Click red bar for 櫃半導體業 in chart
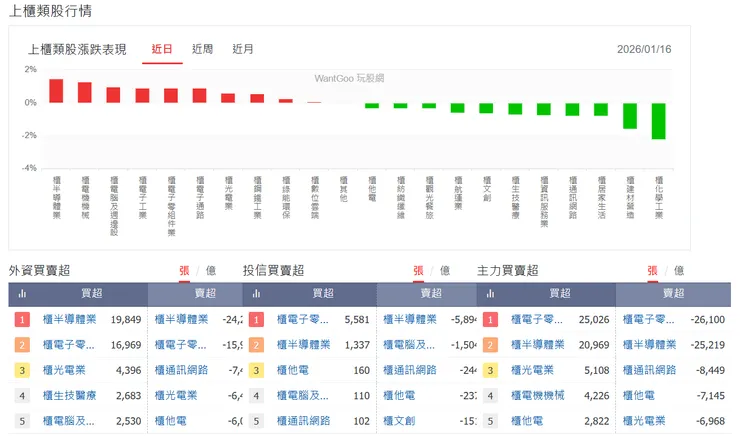Image resolution: width=740 pixels, height=437 pixels. pos(56,91)
